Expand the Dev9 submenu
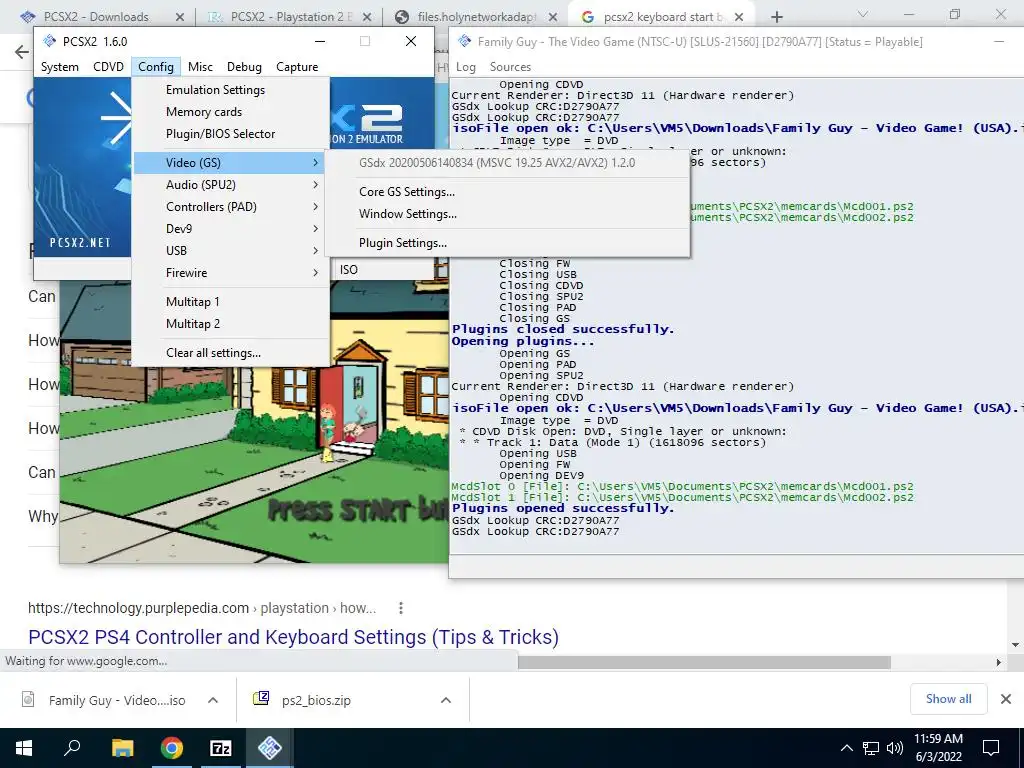Image resolution: width=1024 pixels, height=768 pixels. 231,229
